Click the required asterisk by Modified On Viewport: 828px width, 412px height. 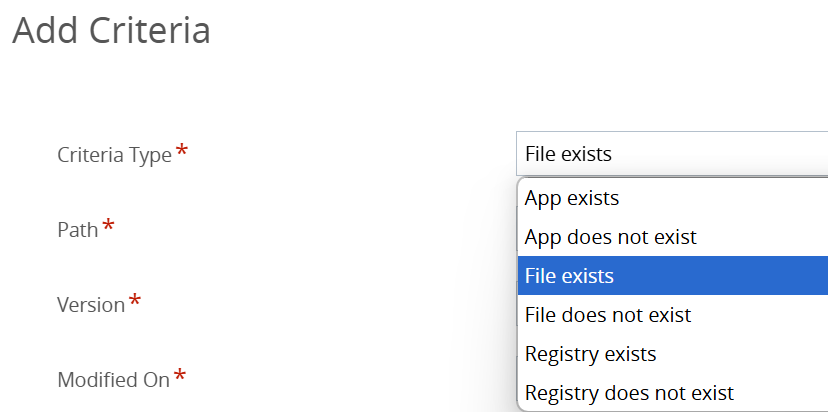[180, 376]
